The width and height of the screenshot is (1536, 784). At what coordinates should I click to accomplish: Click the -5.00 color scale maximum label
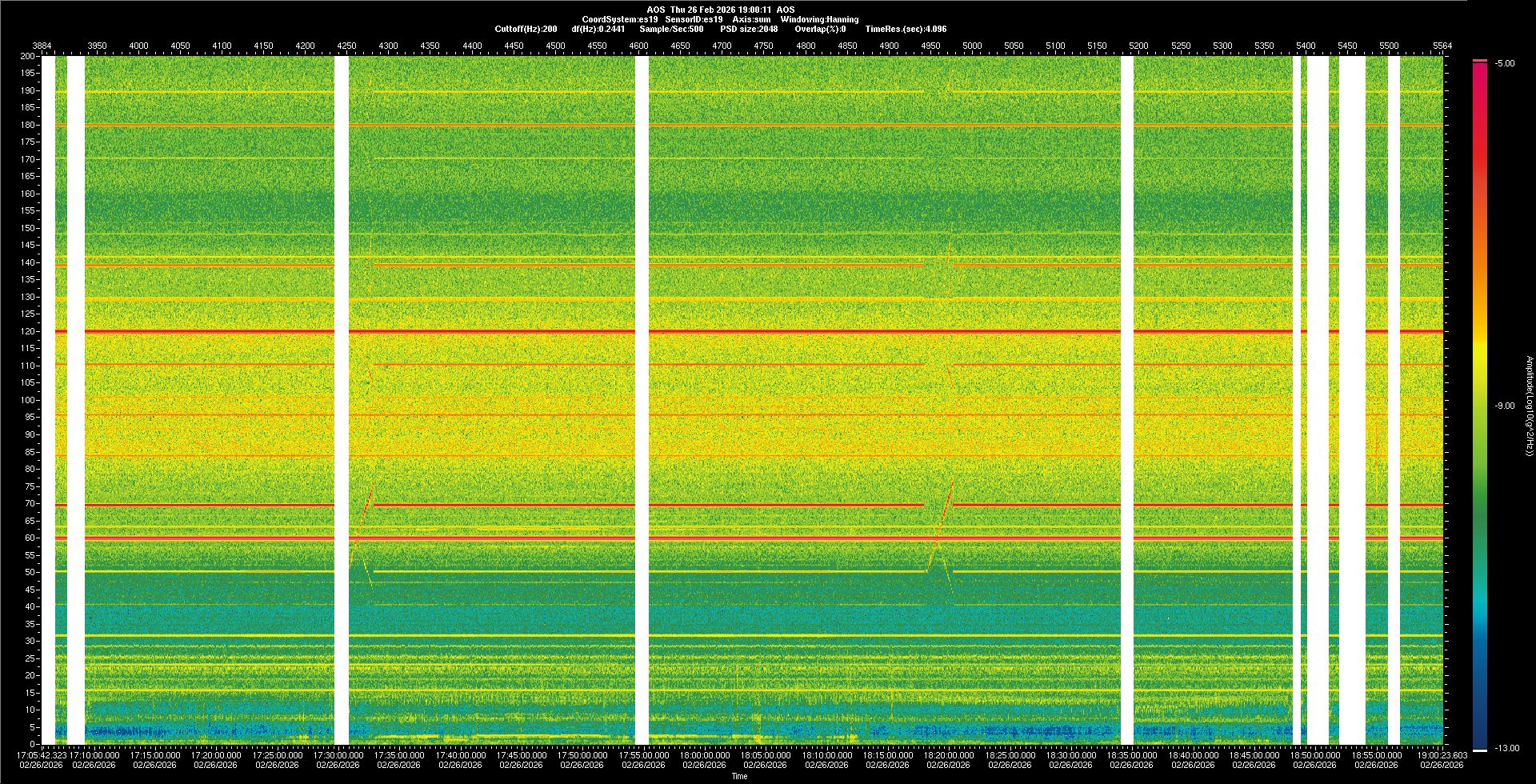[x=1505, y=64]
